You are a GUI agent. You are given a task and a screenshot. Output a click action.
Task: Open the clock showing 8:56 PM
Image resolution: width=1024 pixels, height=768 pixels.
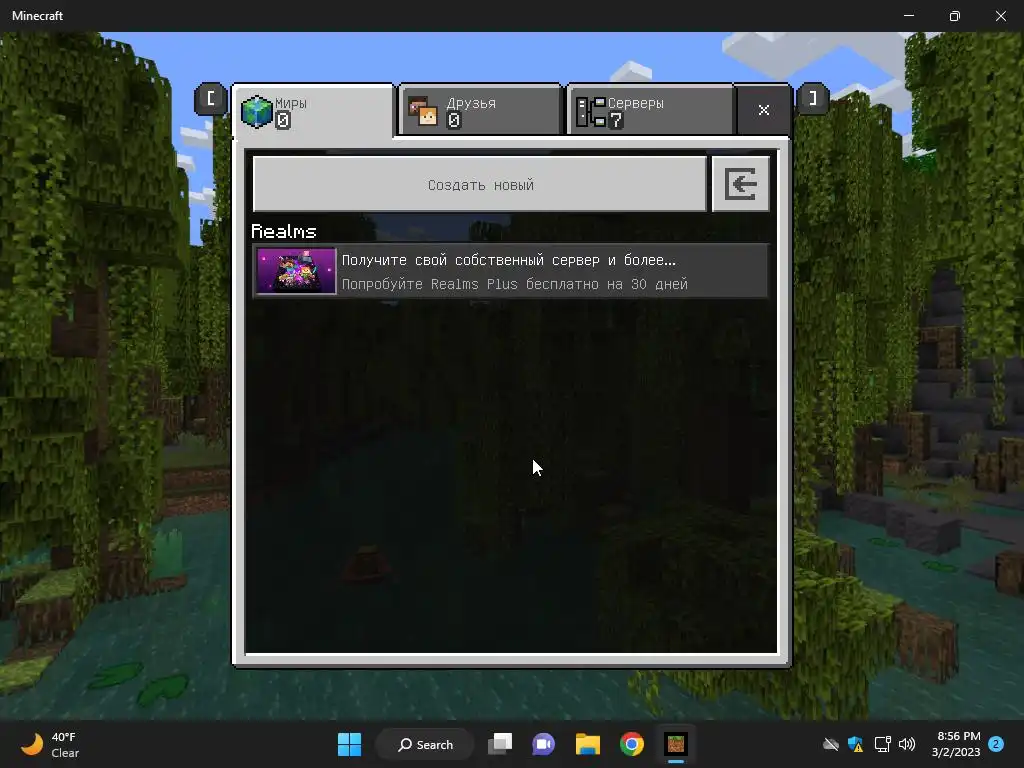click(956, 744)
